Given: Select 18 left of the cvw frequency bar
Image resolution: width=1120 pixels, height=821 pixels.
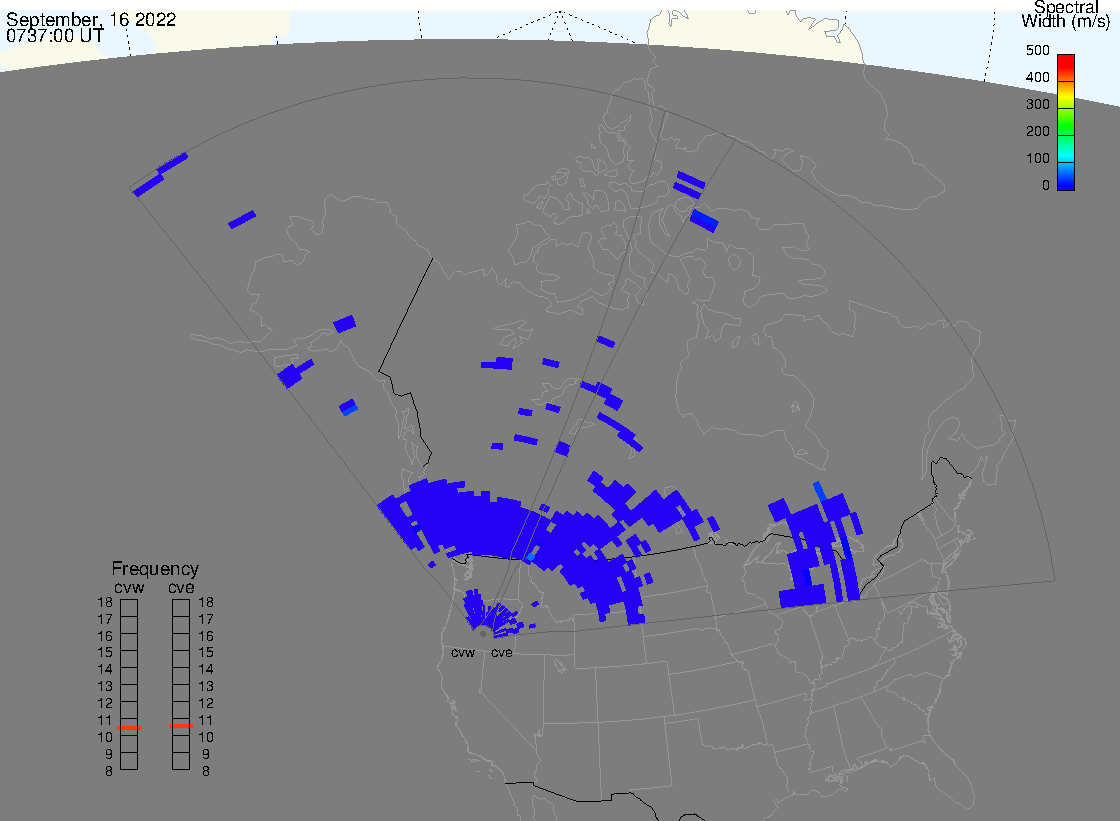Looking at the screenshot, I should 105,602.
